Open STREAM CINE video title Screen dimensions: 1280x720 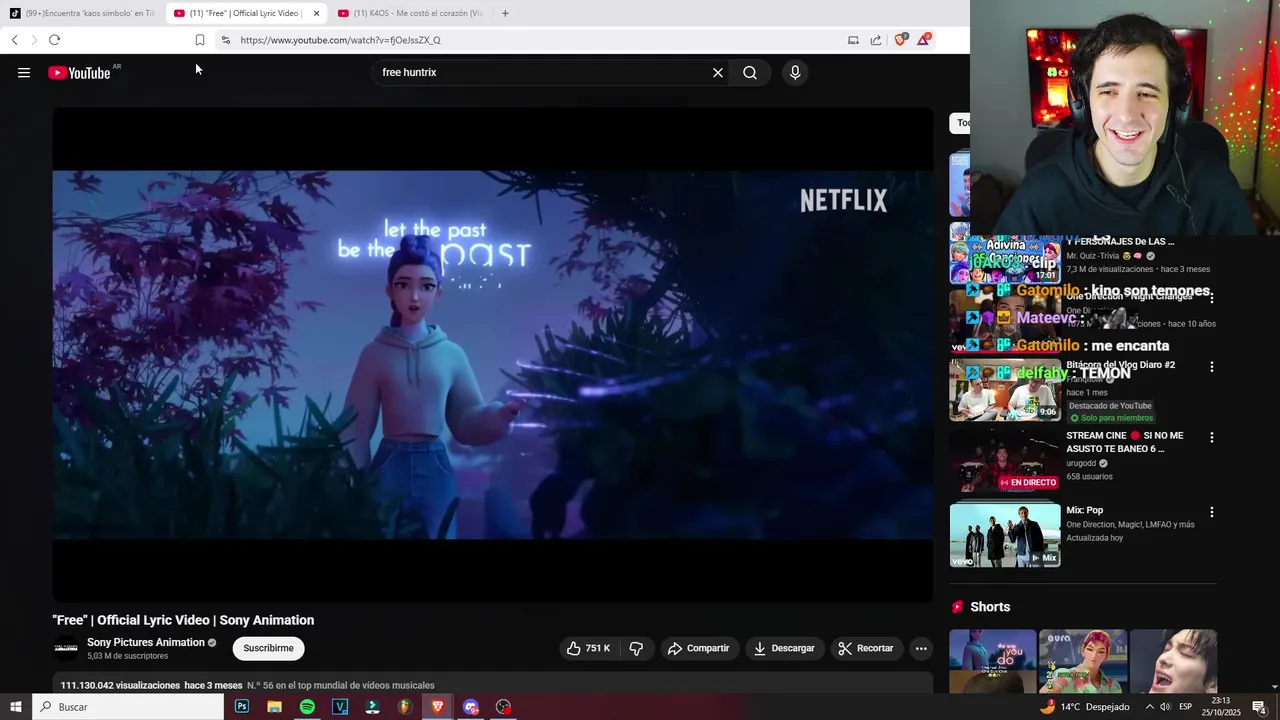coord(1125,442)
